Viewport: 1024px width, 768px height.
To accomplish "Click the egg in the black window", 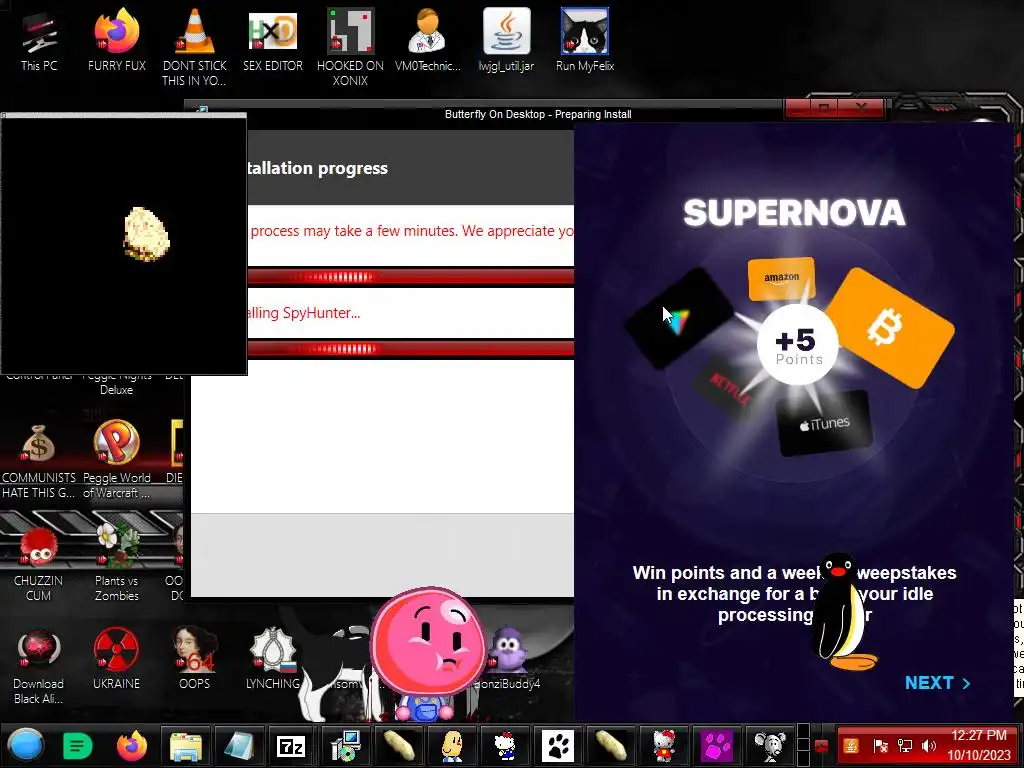I will (146, 234).
